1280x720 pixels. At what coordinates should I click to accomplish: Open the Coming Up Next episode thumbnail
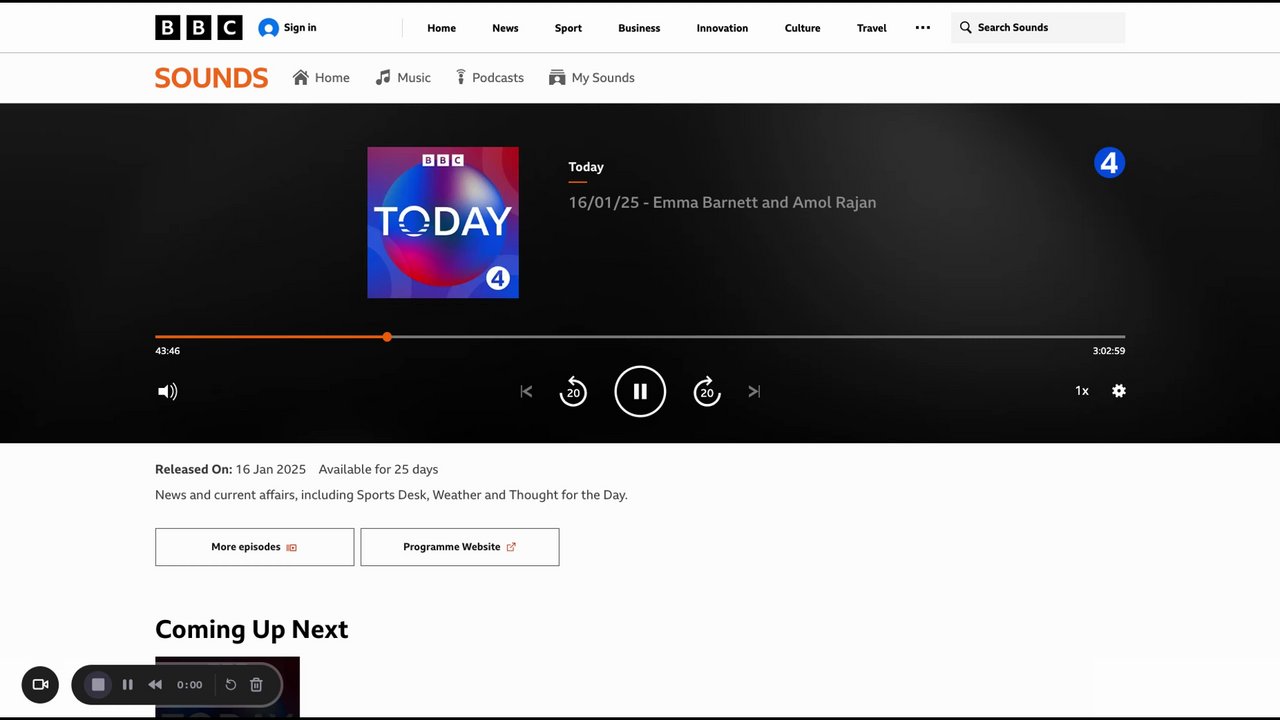pos(227,687)
